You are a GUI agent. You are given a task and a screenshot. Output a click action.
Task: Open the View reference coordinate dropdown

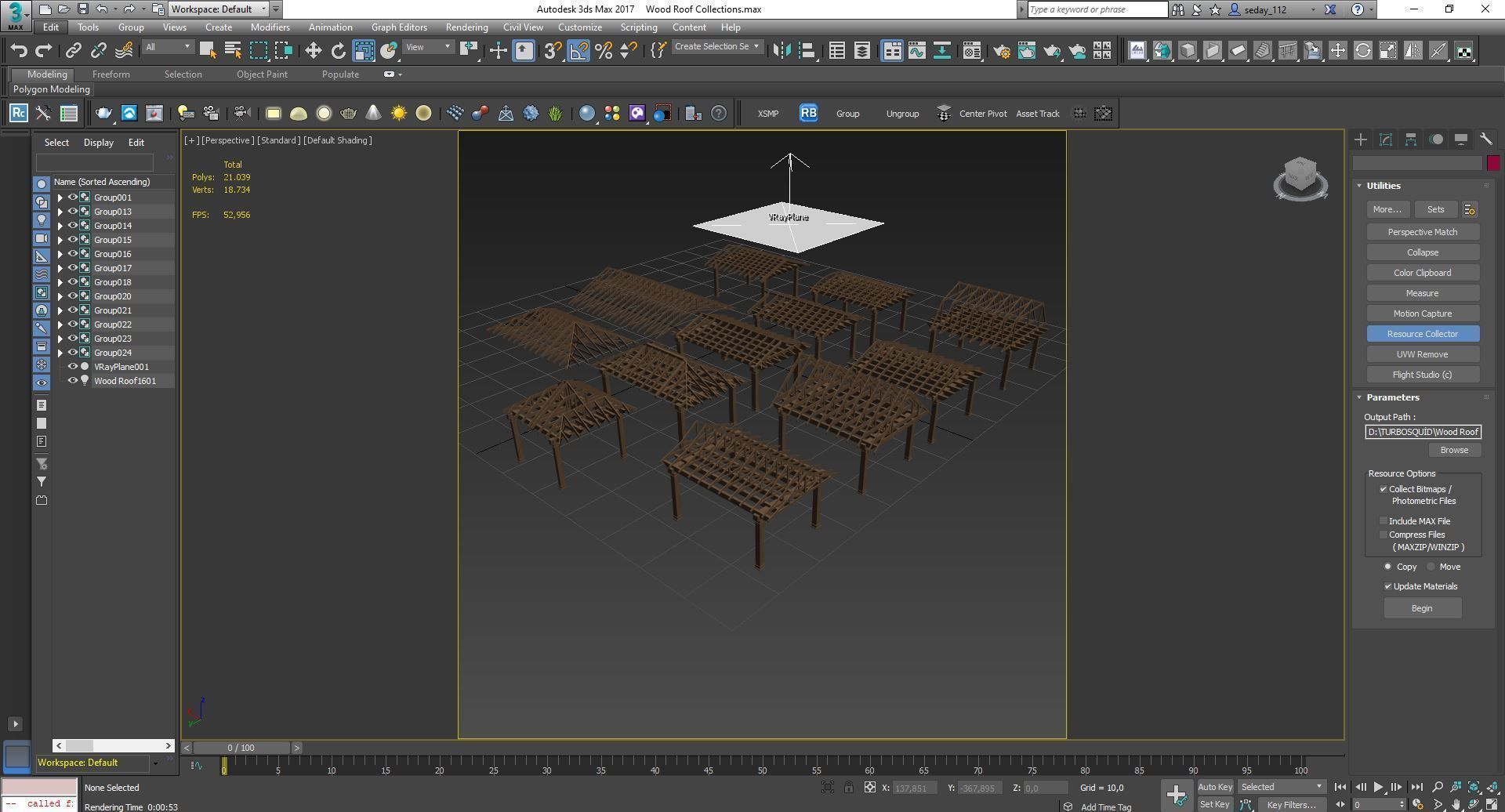coord(428,47)
